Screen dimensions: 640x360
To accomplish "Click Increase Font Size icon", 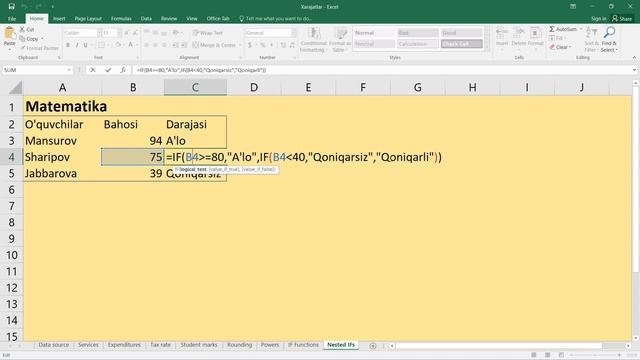I will (x=127, y=33).
